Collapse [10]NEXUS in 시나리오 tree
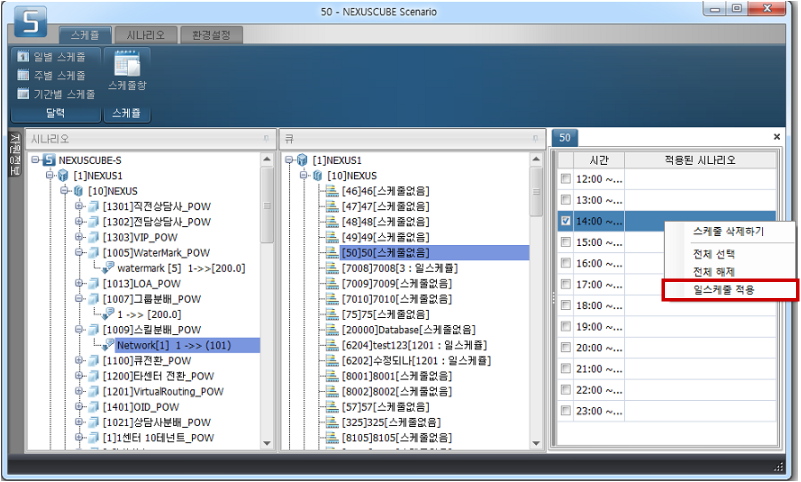801x482 pixels. [x=64, y=190]
